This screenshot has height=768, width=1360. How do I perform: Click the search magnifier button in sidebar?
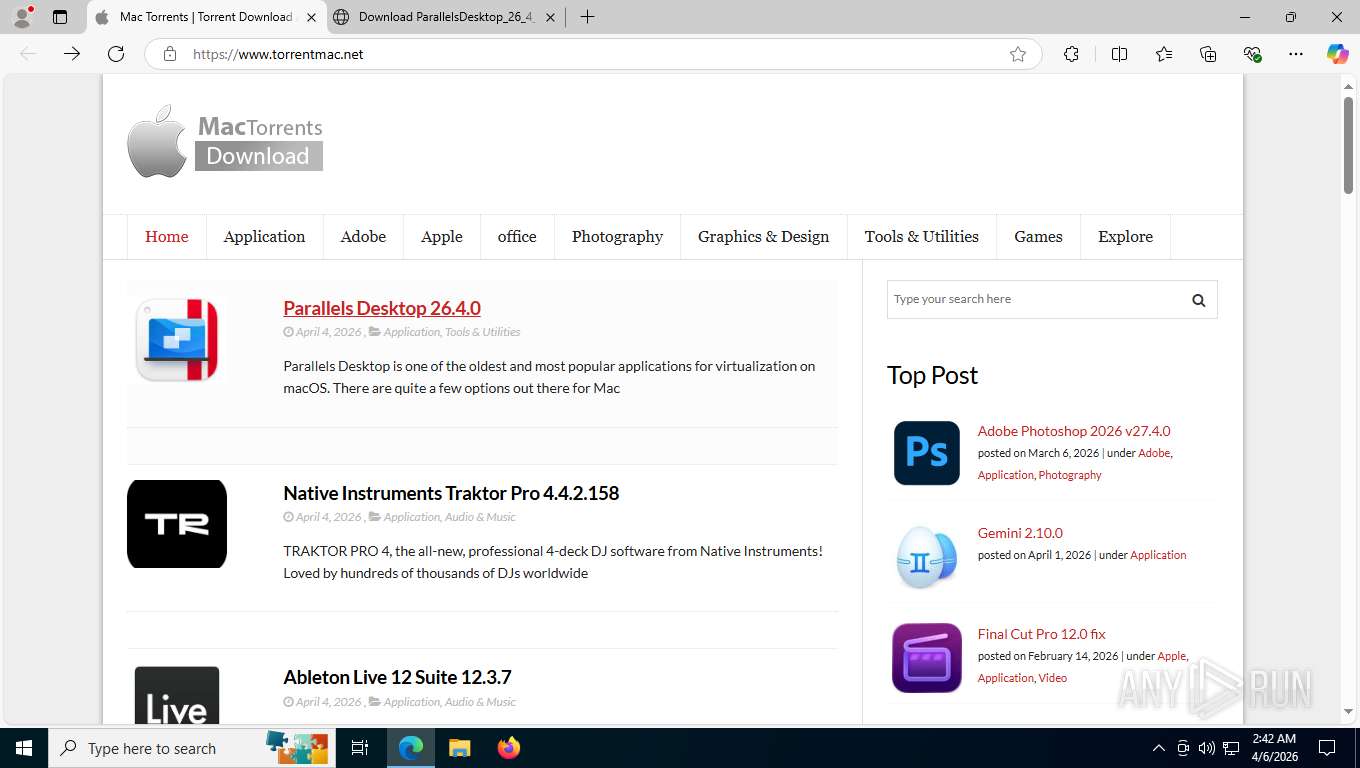pyautogui.click(x=1198, y=300)
